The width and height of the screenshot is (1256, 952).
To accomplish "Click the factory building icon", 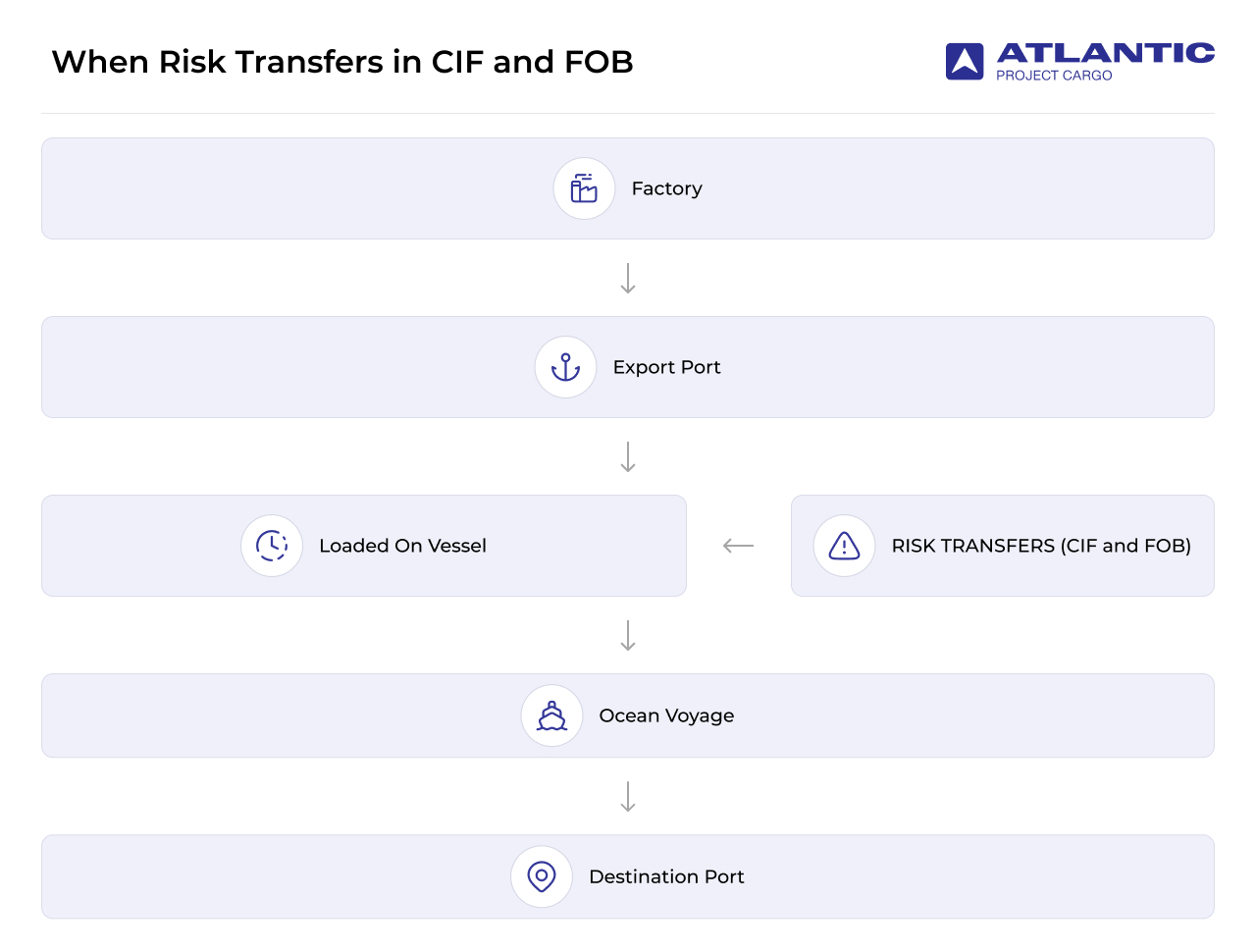I will click(584, 188).
